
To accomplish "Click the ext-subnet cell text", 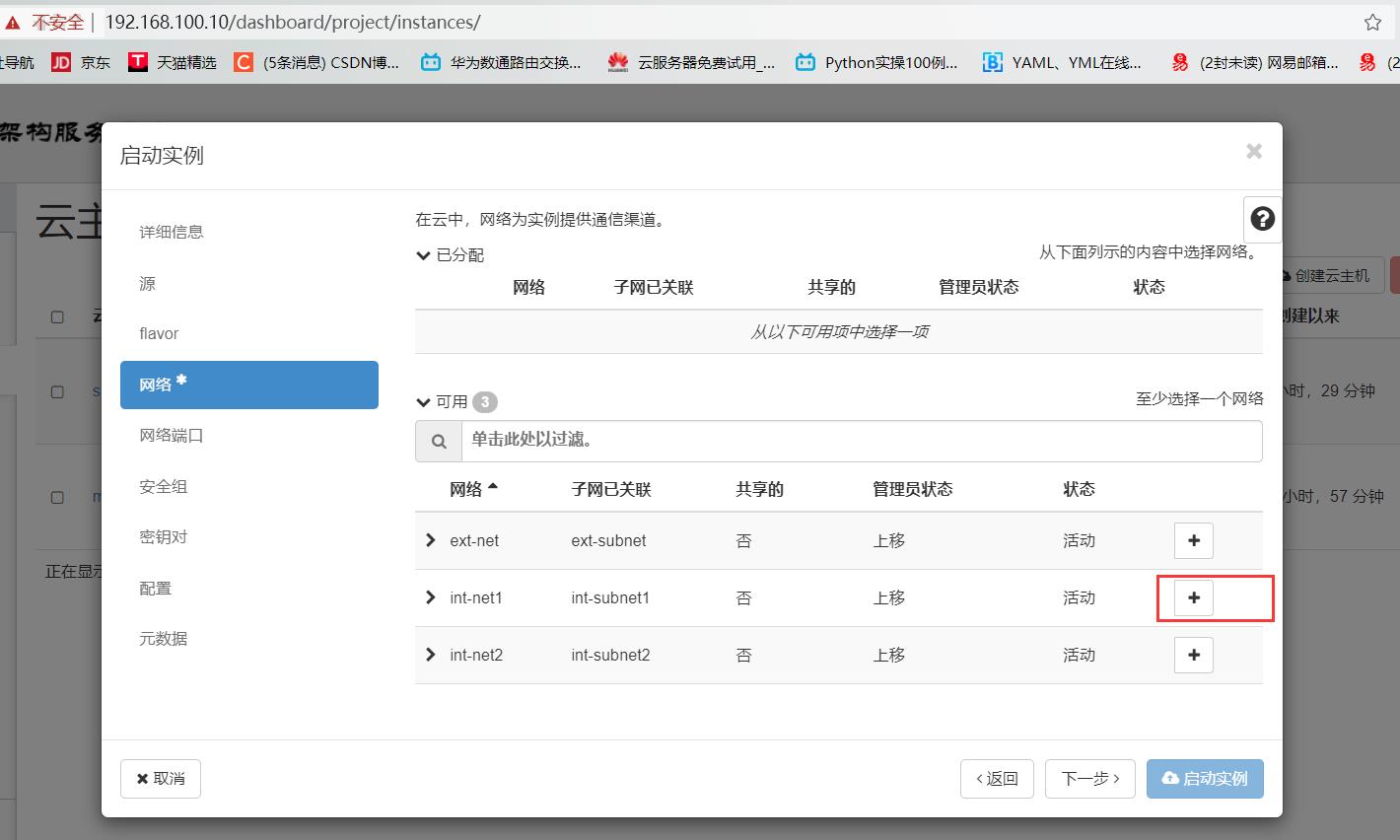I will point(608,540).
